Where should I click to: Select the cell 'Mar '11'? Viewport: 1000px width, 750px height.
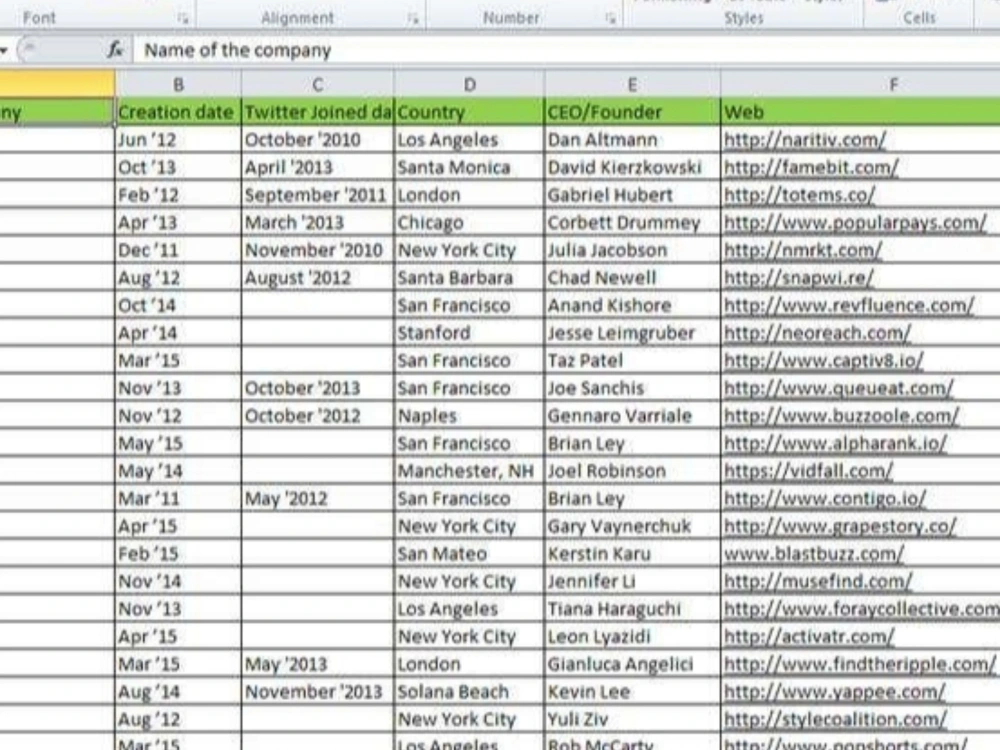(179, 499)
